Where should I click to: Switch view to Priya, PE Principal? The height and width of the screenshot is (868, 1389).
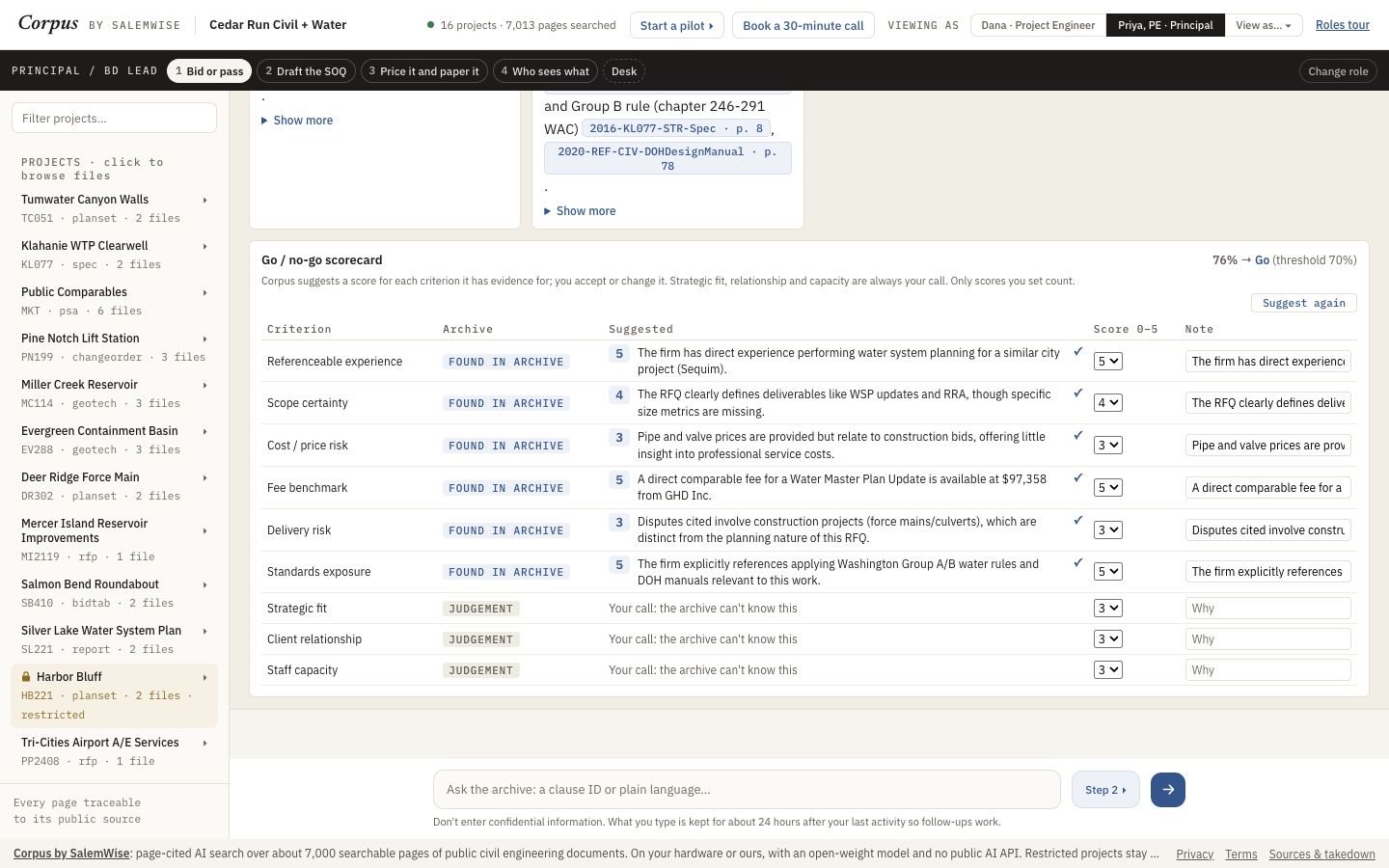tap(1165, 25)
